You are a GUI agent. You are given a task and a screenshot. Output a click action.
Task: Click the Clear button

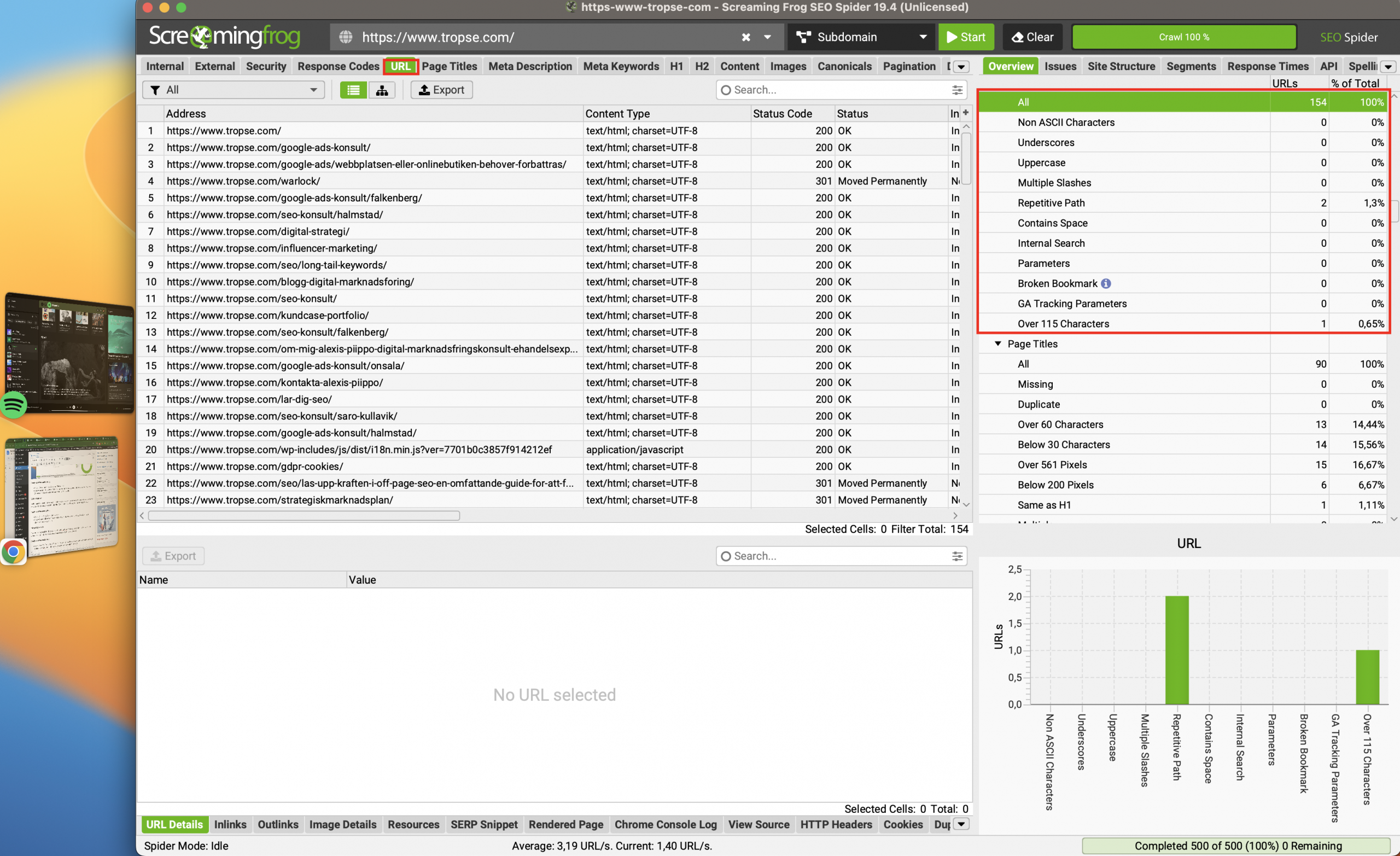[x=1033, y=37]
